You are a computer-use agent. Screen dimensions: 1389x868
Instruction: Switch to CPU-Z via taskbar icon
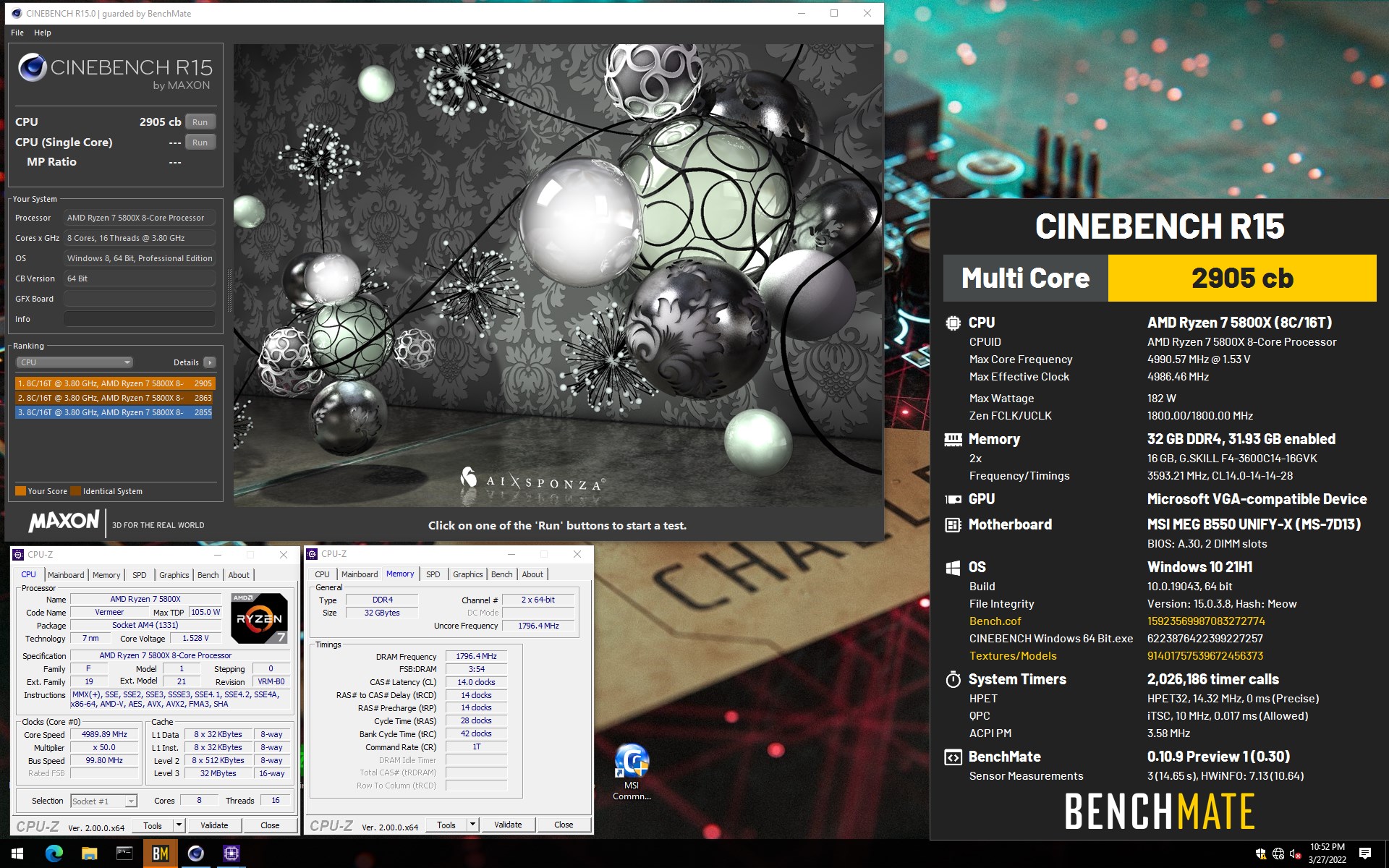[231, 854]
